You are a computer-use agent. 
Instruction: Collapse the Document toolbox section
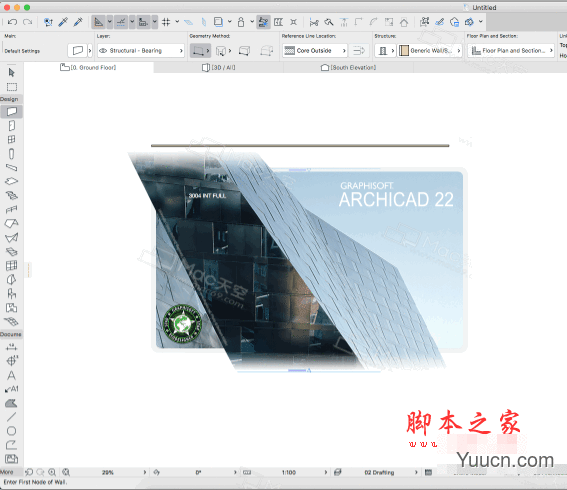(11, 334)
